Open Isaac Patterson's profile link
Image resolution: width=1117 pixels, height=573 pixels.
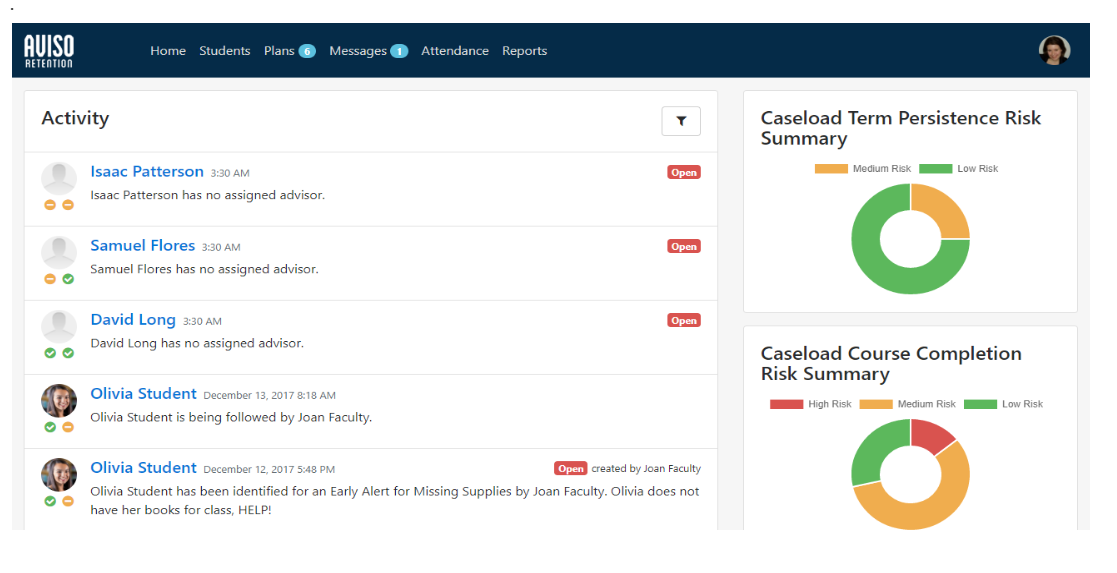pos(147,172)
